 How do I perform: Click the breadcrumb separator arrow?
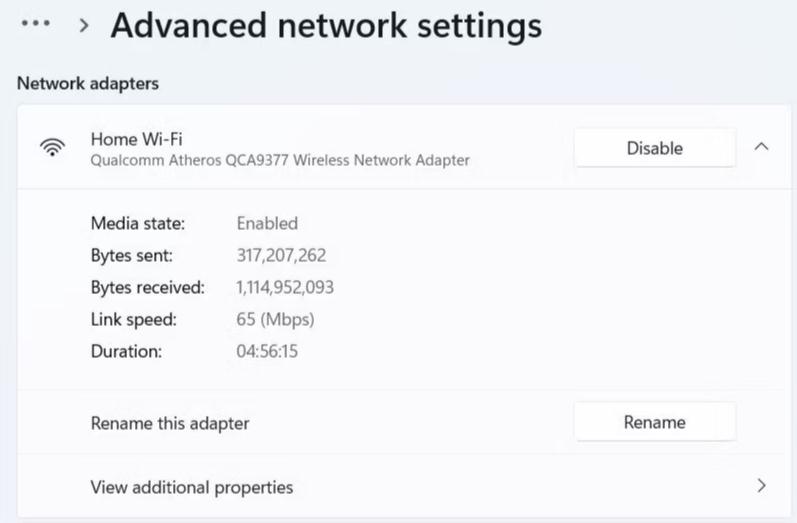[x=84, y=27]
